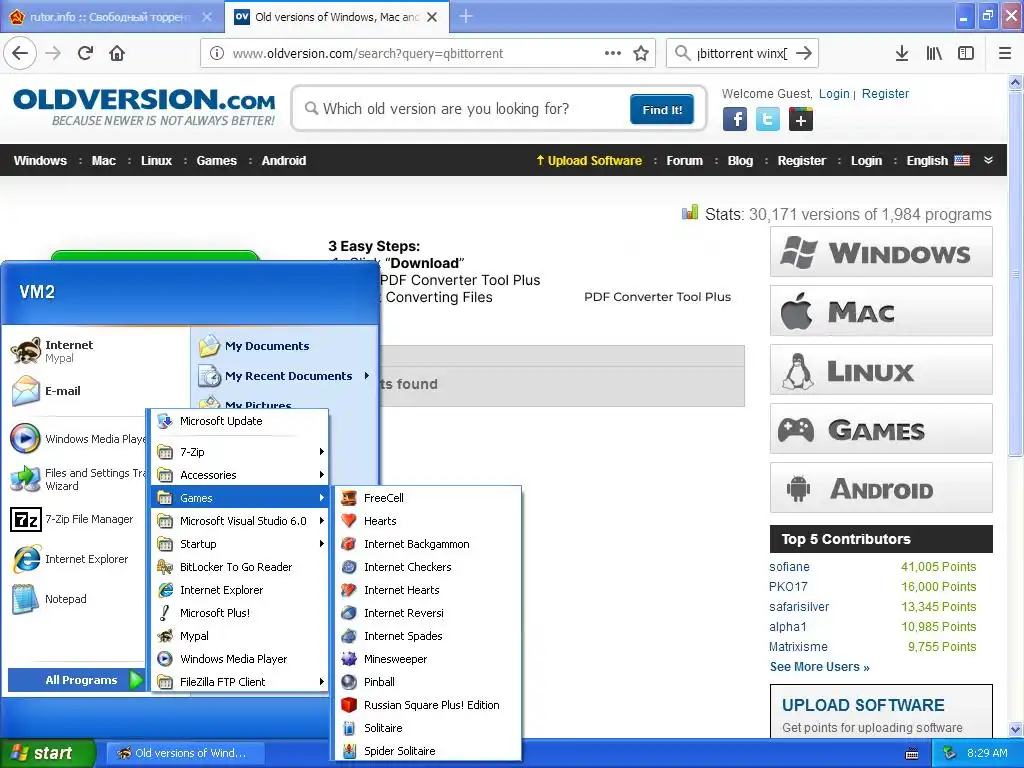Open Solitaire
The image size is (1024, 768).
[428, 728]
